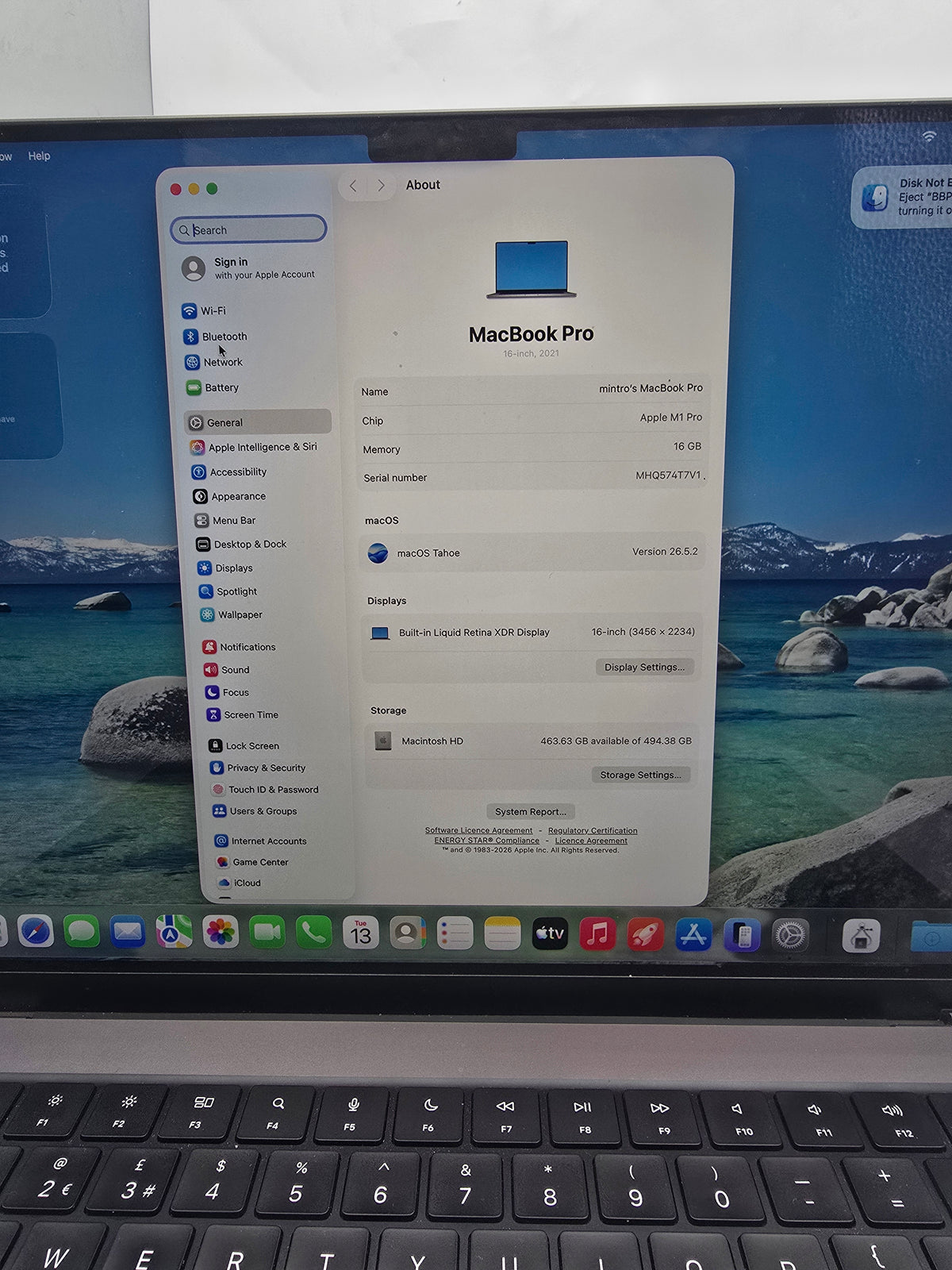Open Privacy & Security settings
The width and height of the screenshot is (952, 1270).
(x=257, y=768)
